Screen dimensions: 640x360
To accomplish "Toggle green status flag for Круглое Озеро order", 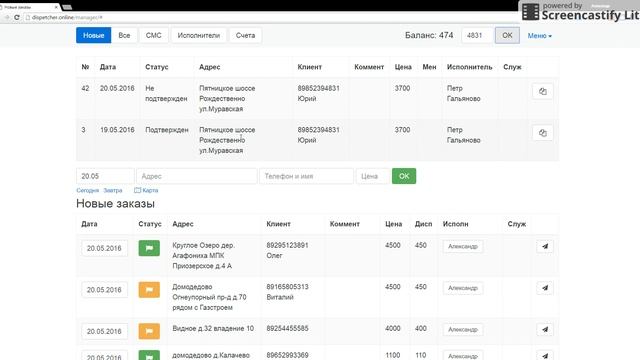I will coord(149,248).
